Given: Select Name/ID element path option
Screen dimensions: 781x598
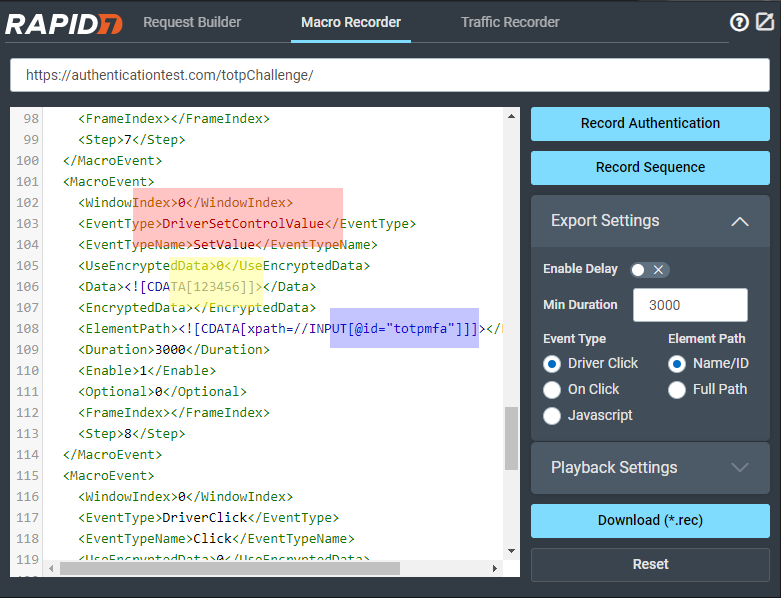Looking at the screenshot, I should click(x=677, y=364).
